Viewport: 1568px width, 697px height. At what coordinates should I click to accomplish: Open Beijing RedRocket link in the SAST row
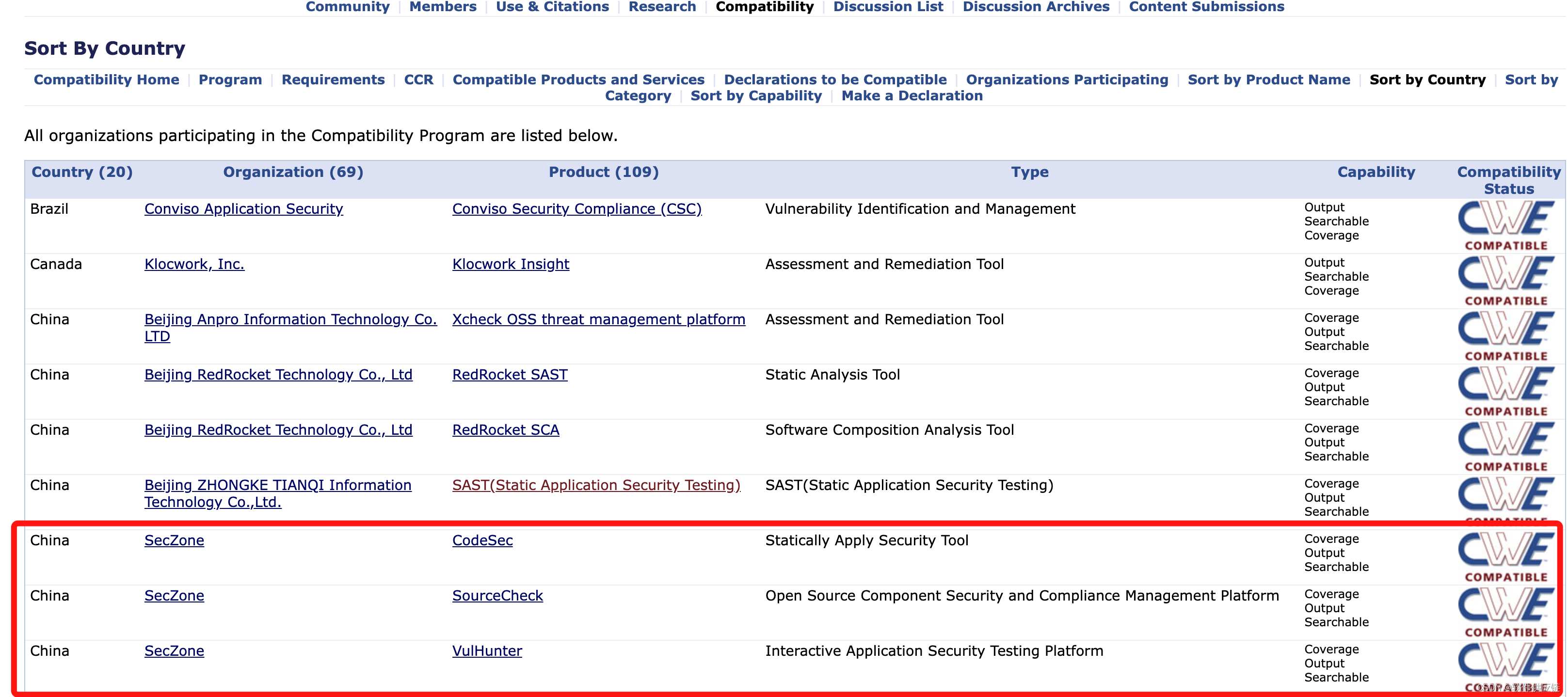(278, 375)
